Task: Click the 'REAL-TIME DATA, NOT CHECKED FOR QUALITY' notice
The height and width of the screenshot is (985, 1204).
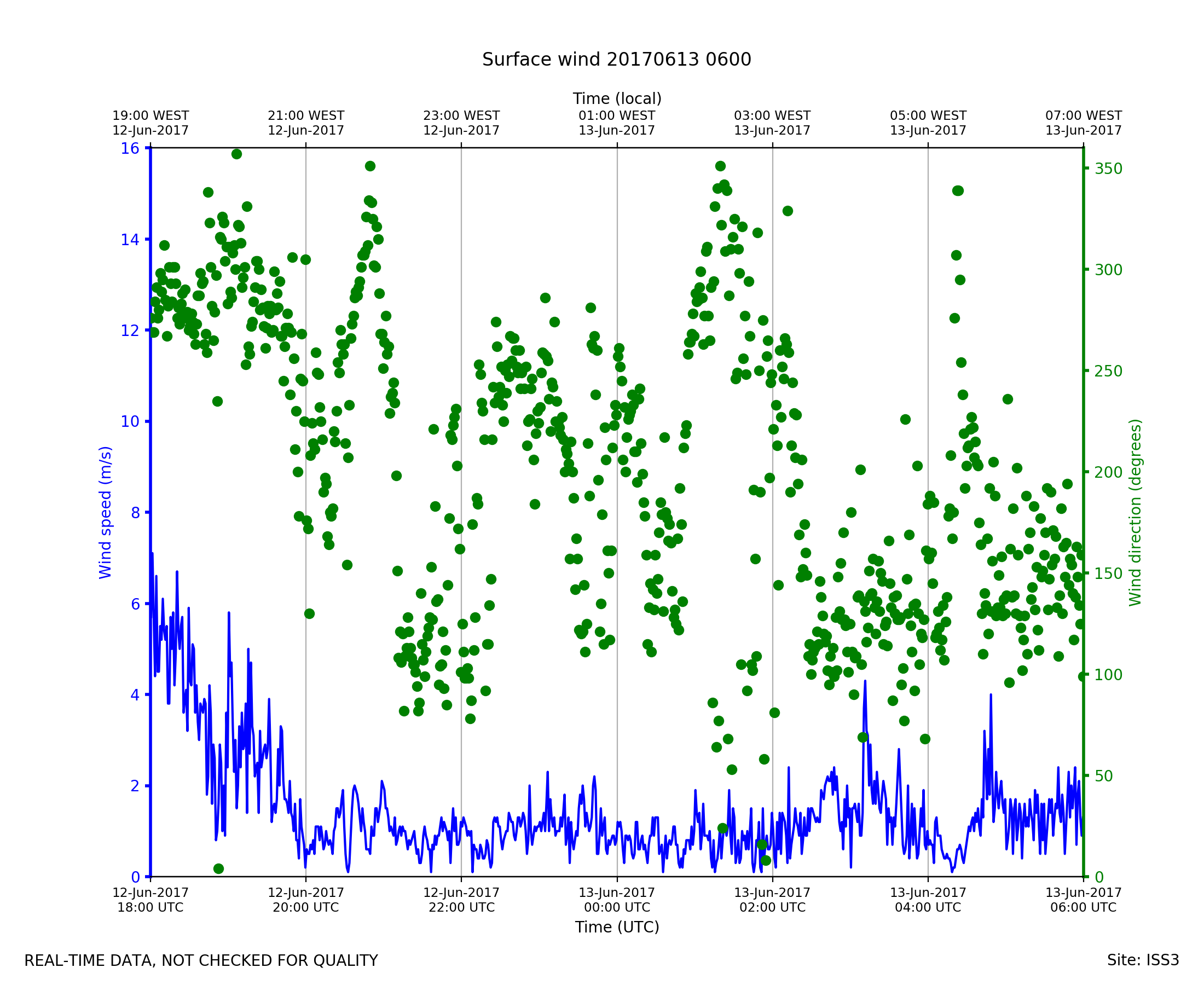Action: (201, 960)
